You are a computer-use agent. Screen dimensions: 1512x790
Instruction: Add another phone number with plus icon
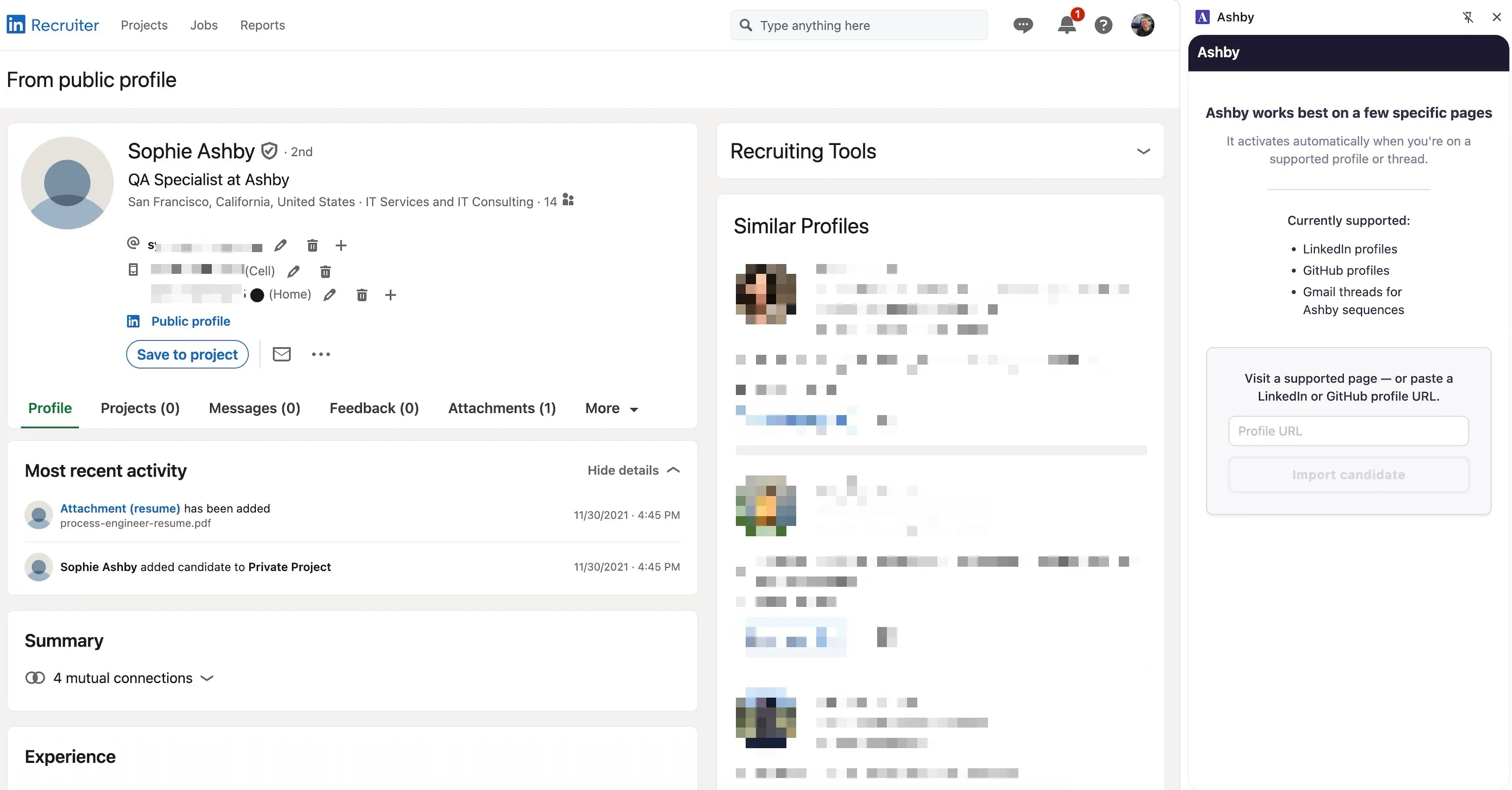(x=390, y=295)
